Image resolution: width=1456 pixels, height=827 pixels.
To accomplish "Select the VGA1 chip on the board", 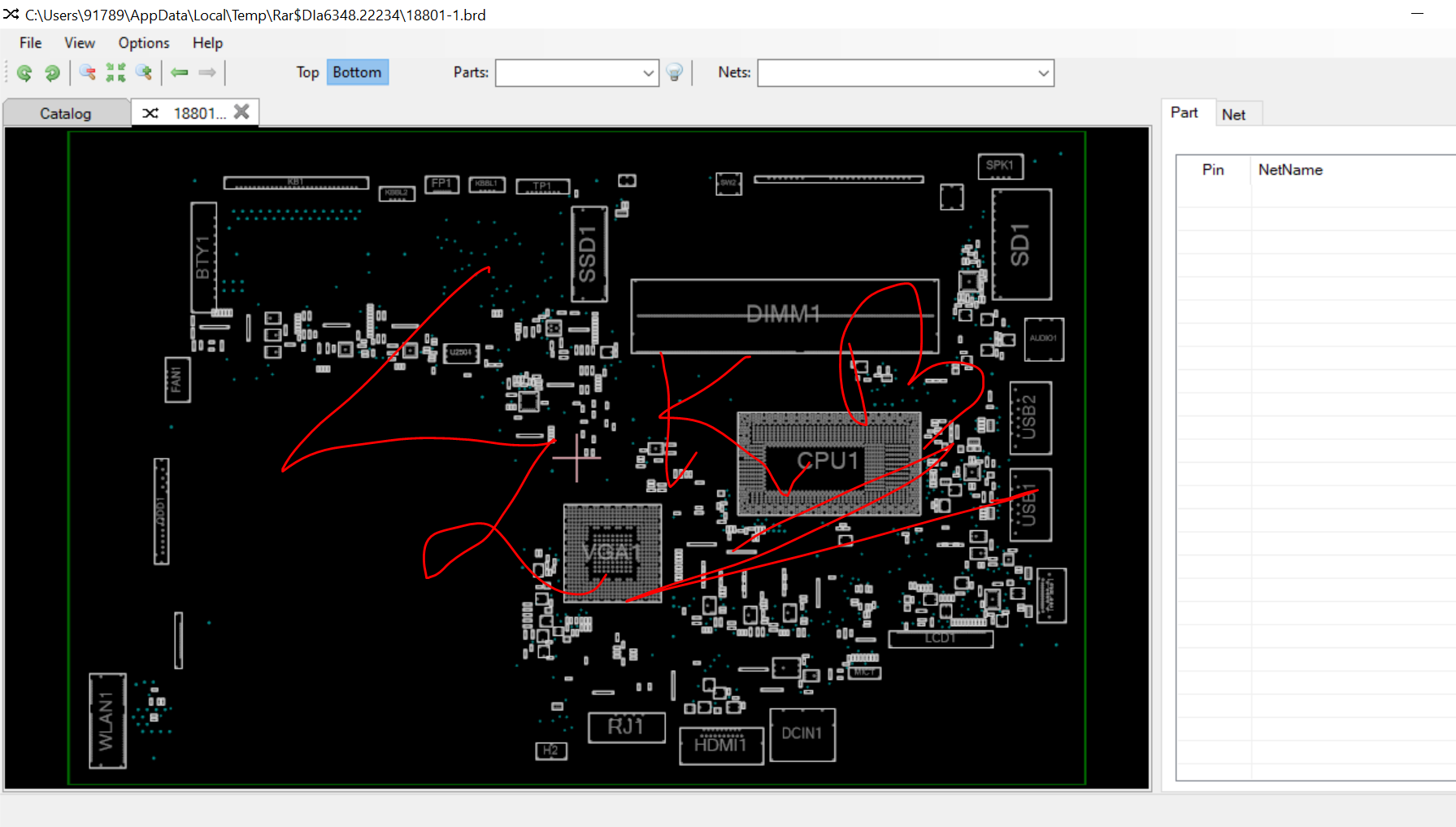I will coord(612,553).
